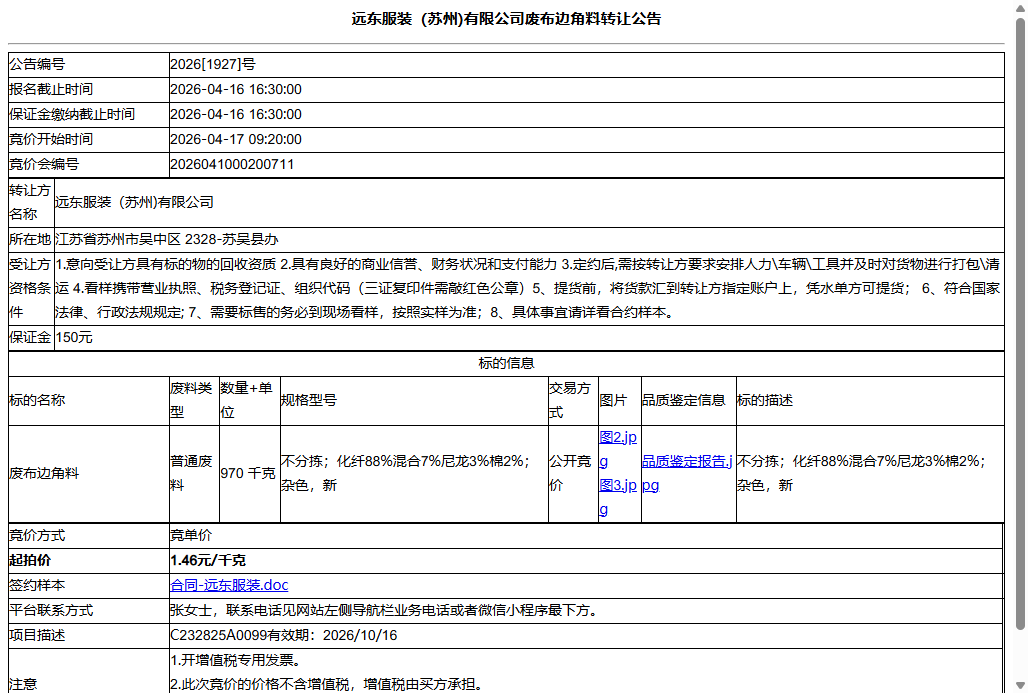Viewport: 1028px width, 693px height.
Task: Click the 保证金缴纳截止时间 label
Action: pos(72,114)
